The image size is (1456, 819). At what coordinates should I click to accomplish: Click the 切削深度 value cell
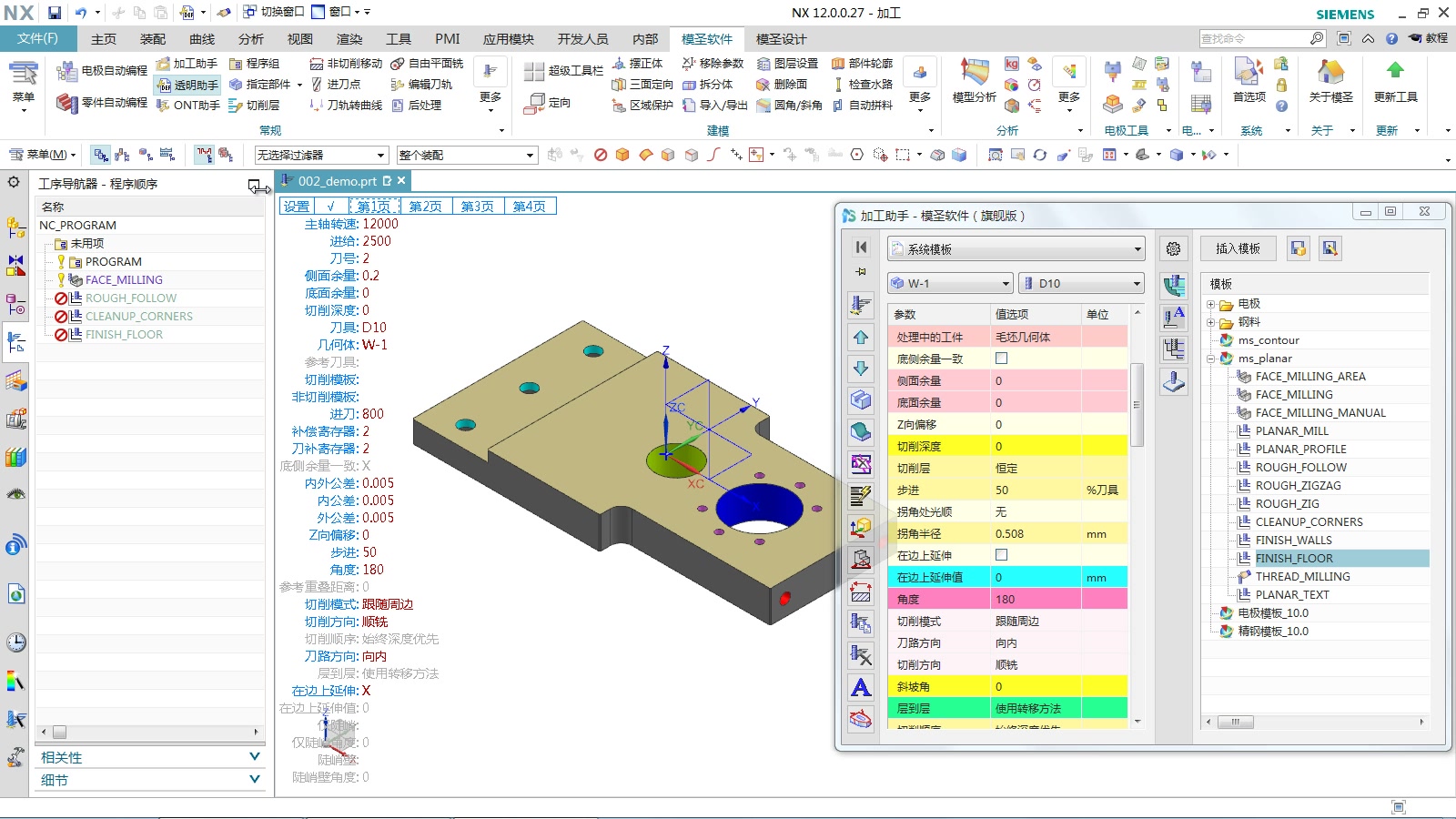[x=1036, y=447]
